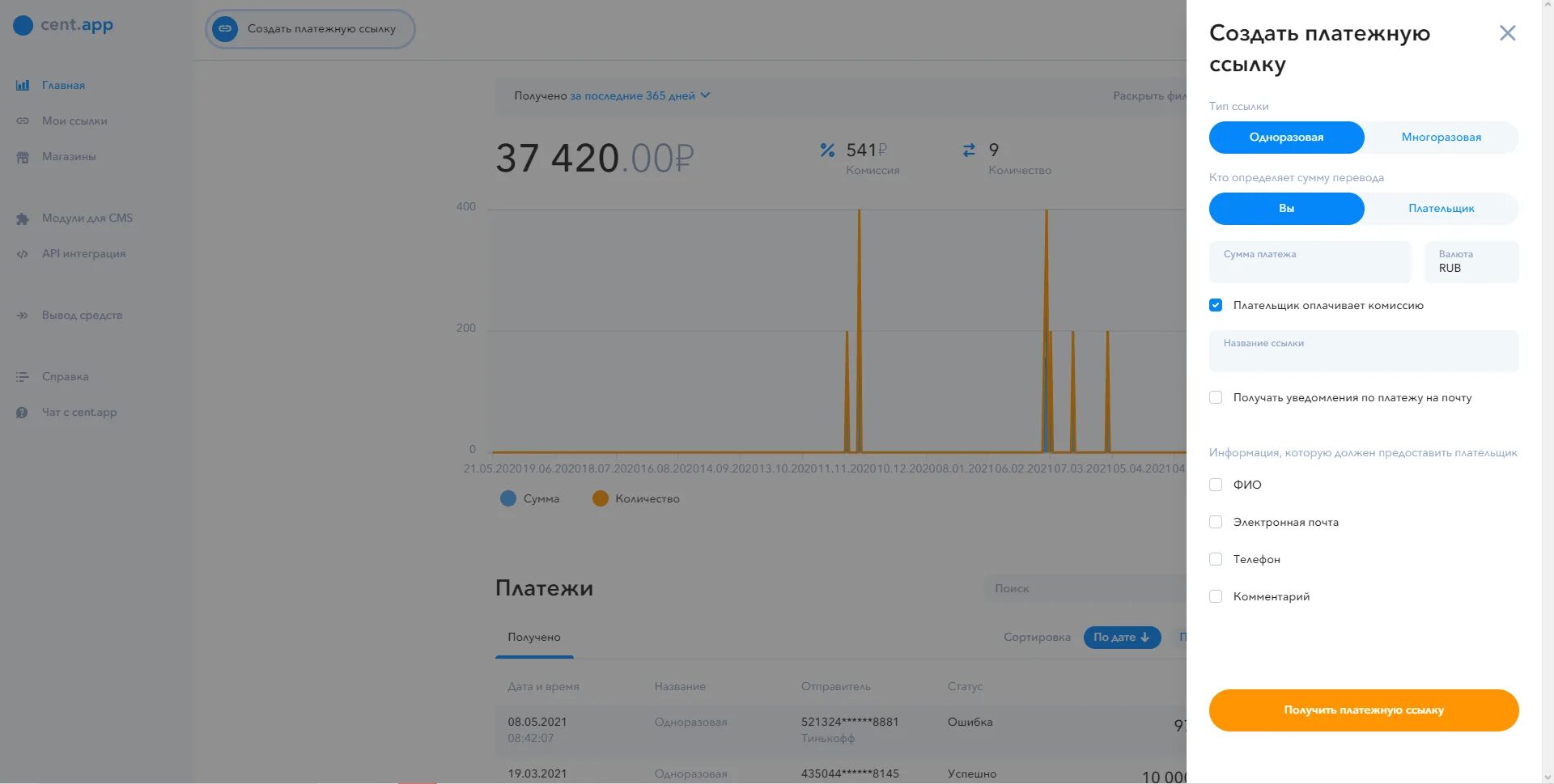Check the ФИО checkbox

pyautogui.click(x=1216, y=485)
